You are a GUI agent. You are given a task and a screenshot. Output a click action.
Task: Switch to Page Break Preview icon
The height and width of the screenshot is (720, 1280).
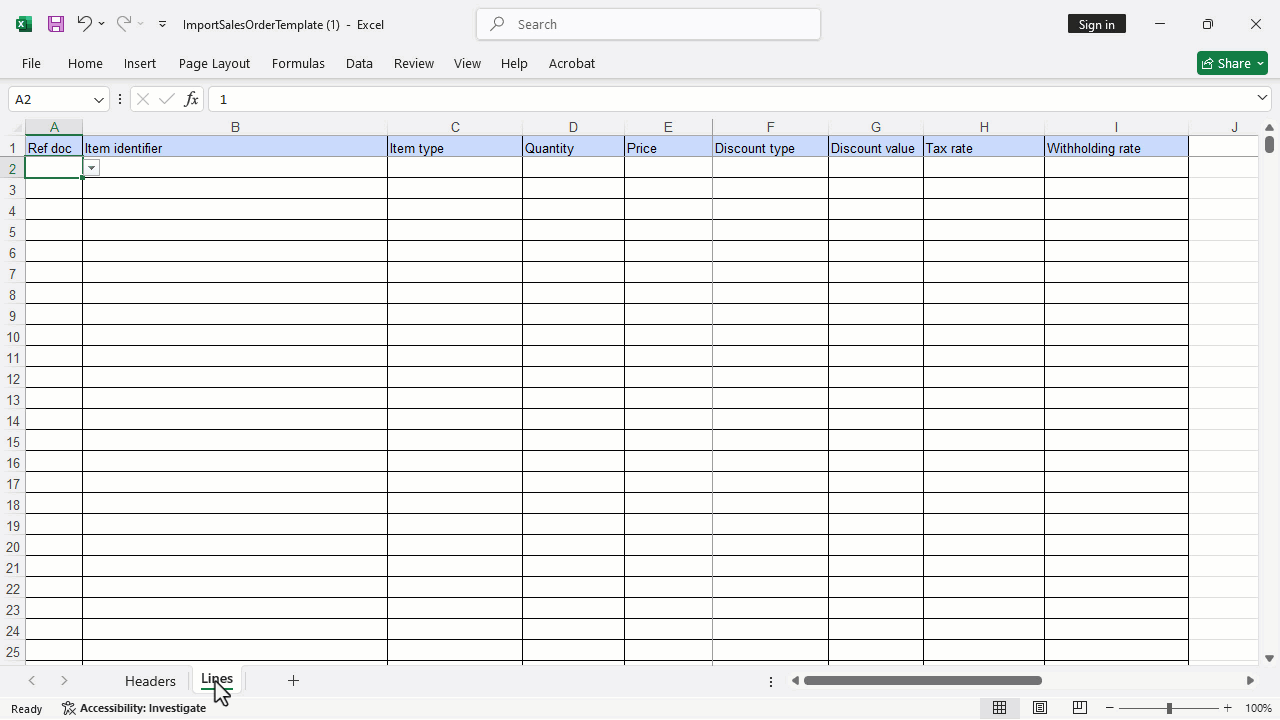click(x=1080, y=708)
